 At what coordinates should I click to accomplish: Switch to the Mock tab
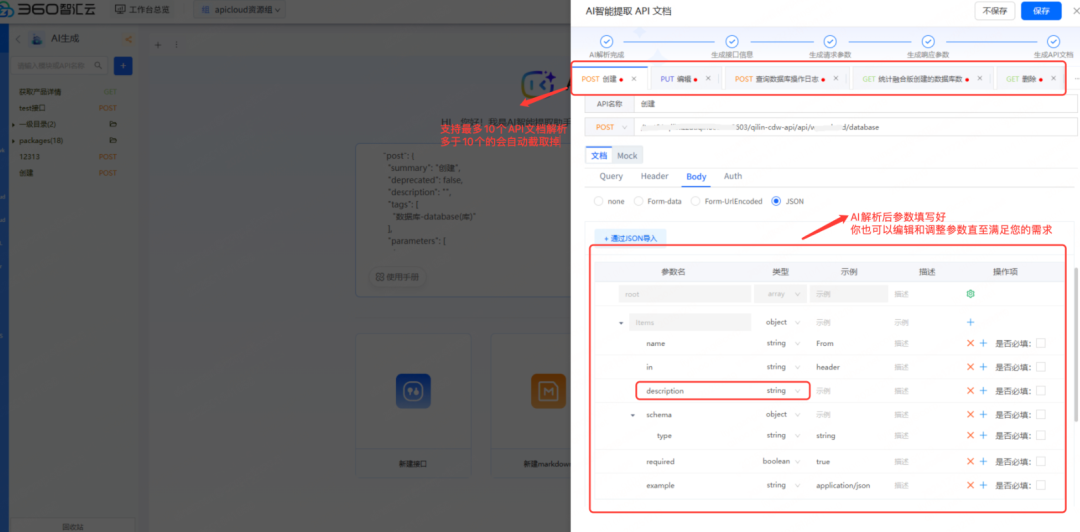click(627, 156)
